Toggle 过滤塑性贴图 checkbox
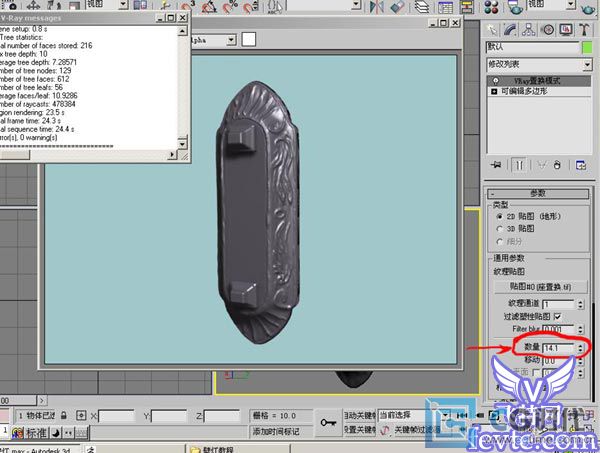600x453 pixels. pyautogui.click(x=558, y=316)
